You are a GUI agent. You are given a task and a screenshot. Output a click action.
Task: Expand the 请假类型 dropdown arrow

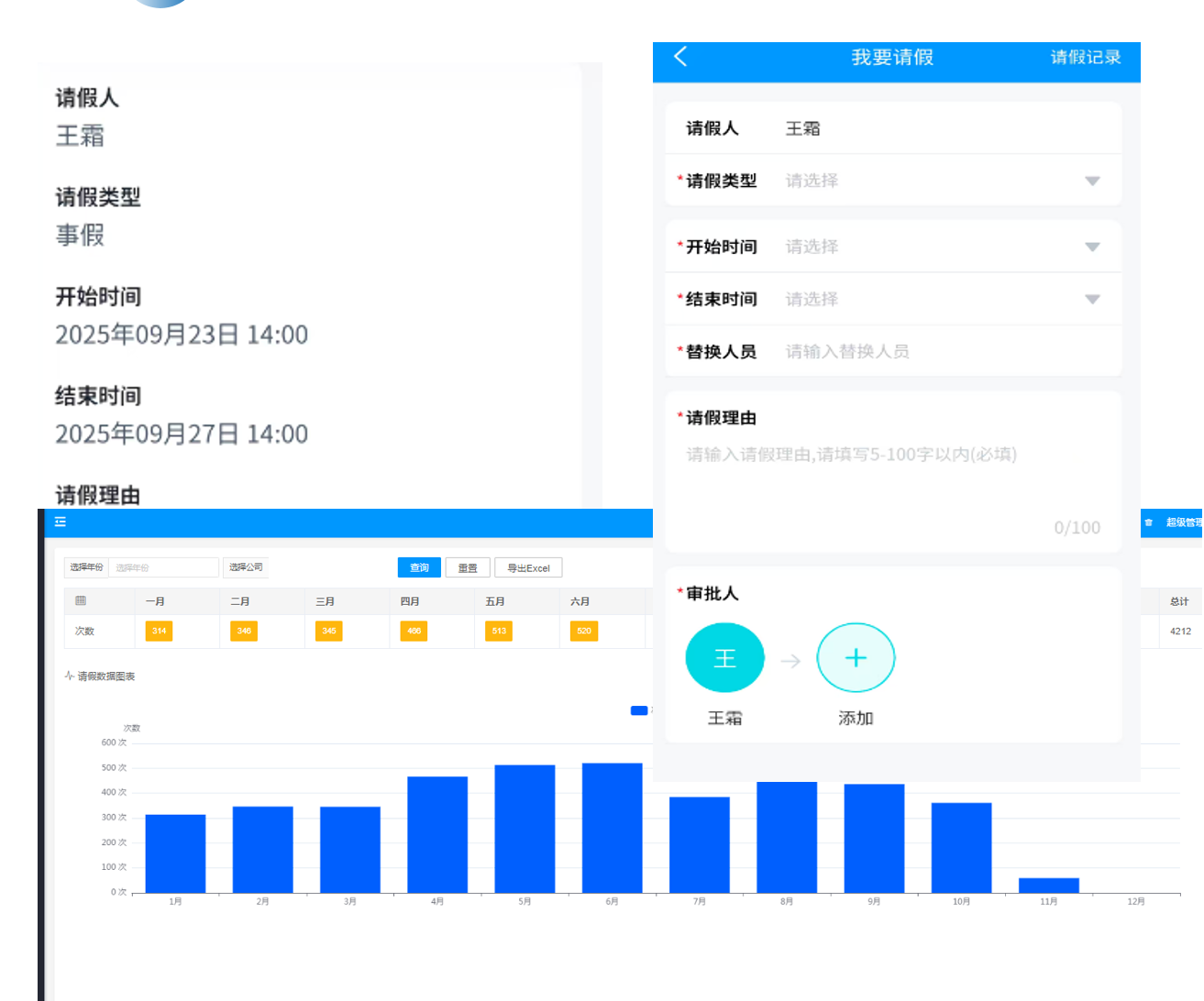pos(1092,181)
